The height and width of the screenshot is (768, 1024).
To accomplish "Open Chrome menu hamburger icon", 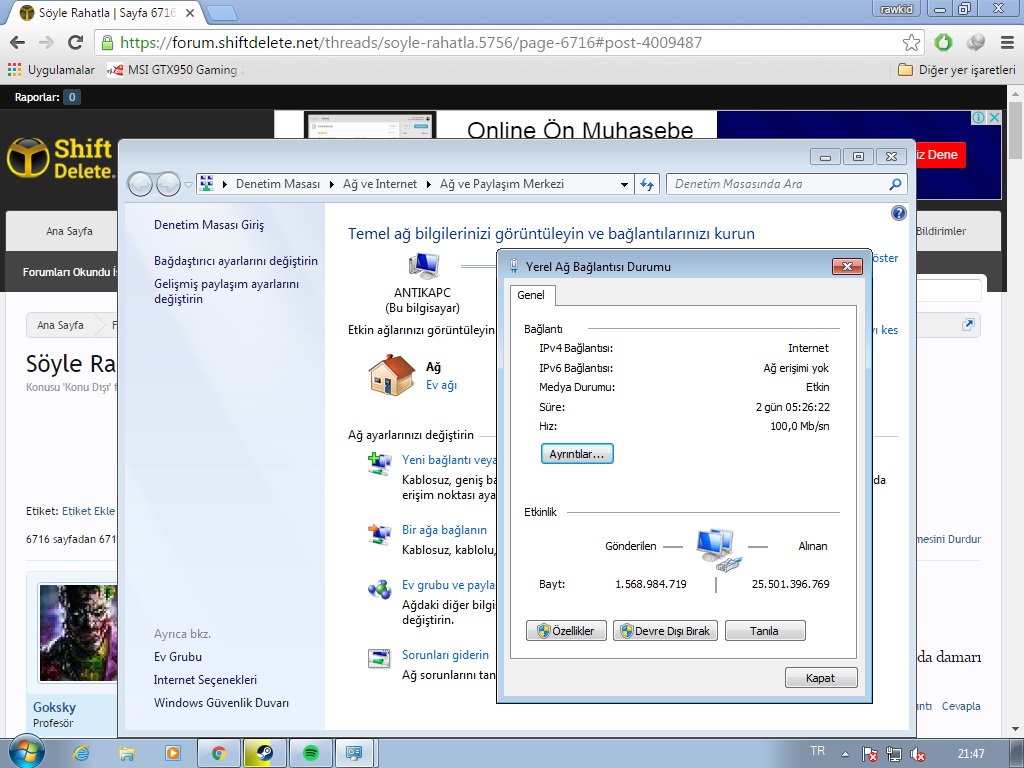I will [x=1007, y=42].
